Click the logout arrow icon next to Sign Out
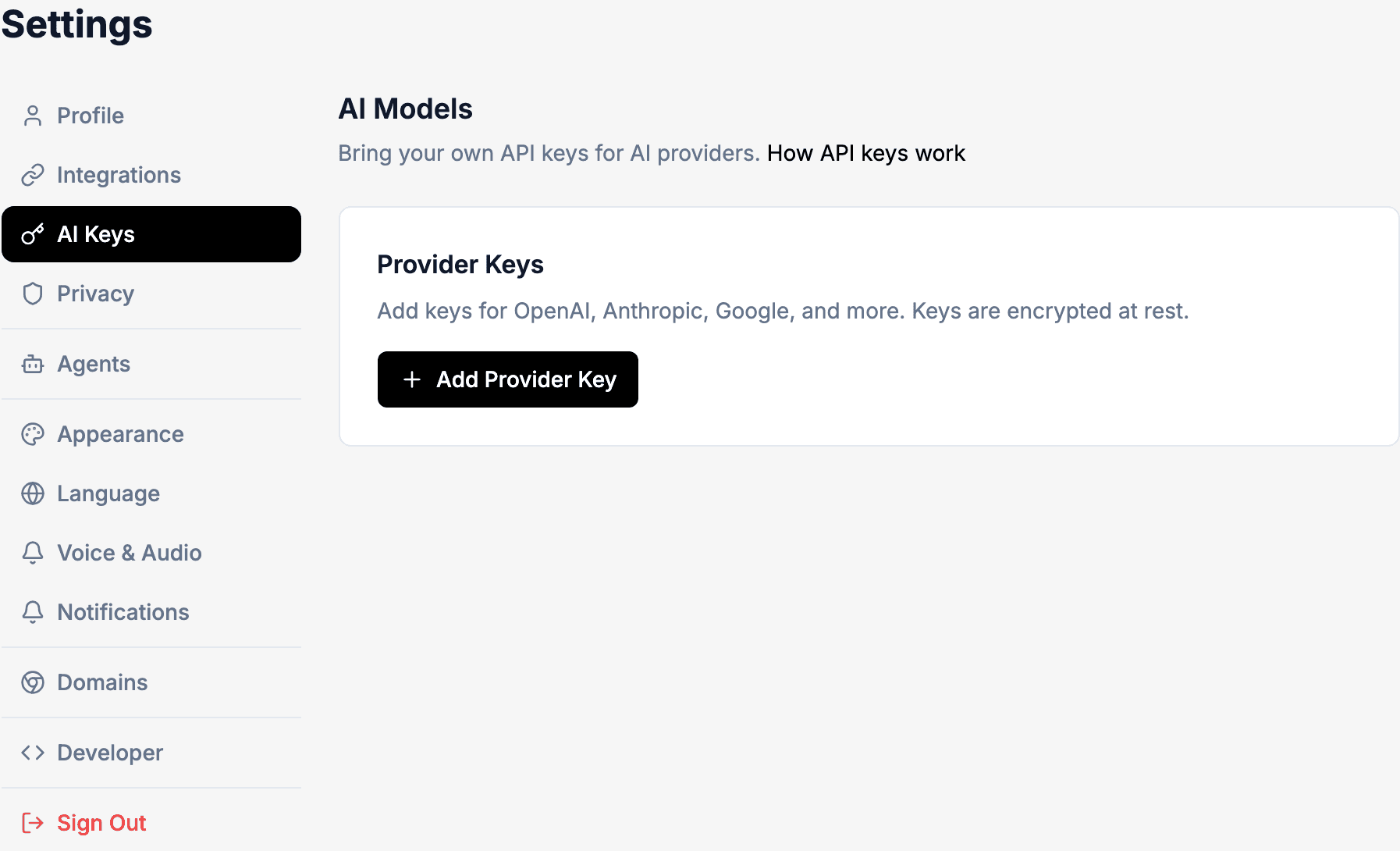 (x=33, y=823)
